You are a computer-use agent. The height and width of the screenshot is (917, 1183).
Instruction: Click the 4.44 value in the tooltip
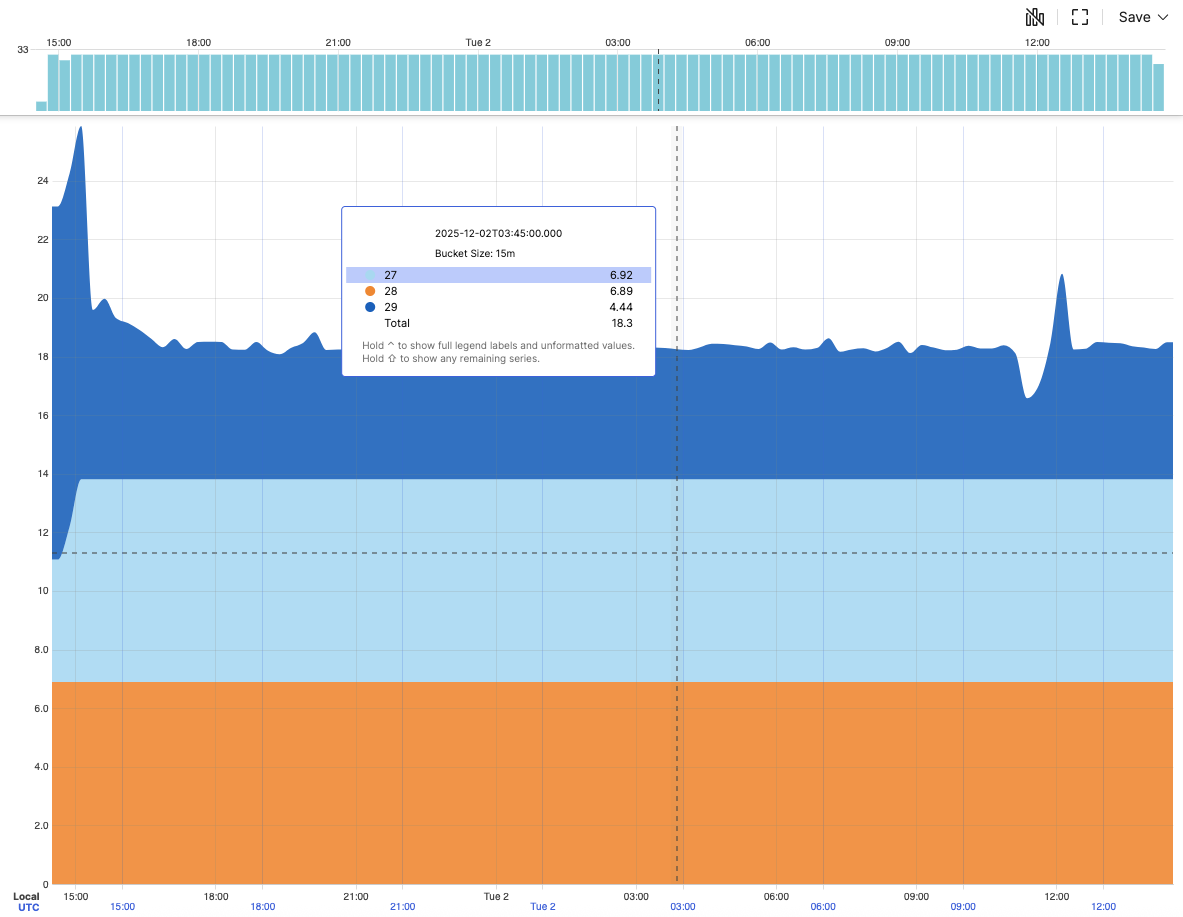pyautogui.click(x=621, y=306)
